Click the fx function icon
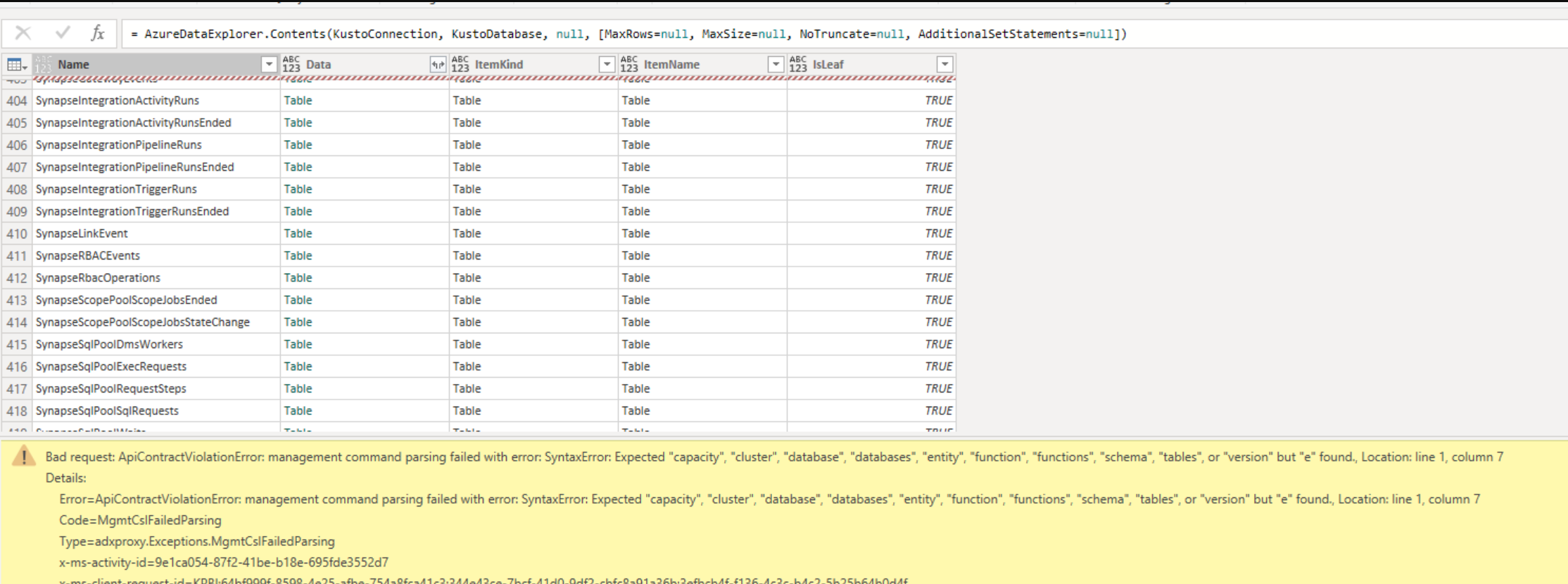 point(98,33)
